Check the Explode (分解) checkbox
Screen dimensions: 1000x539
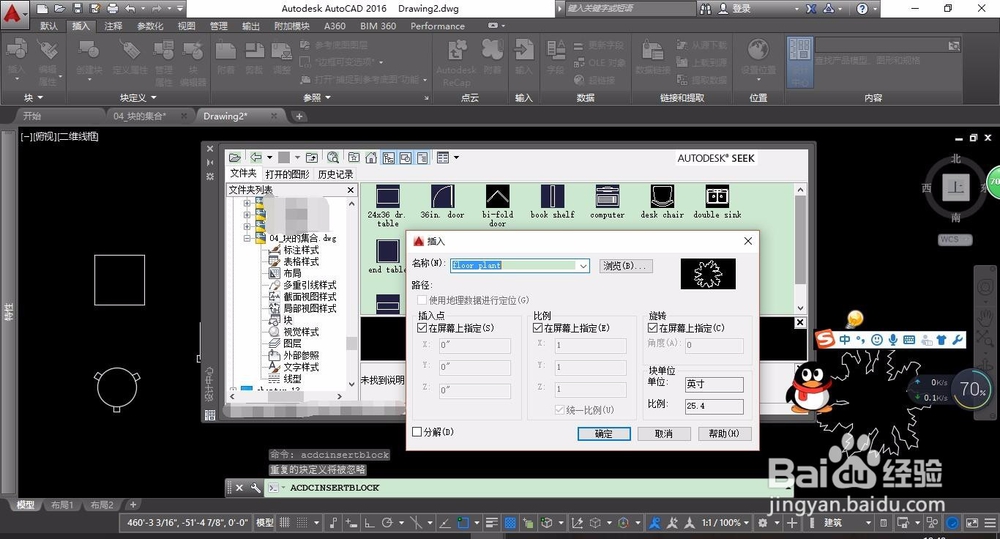[x=417, y=432]
